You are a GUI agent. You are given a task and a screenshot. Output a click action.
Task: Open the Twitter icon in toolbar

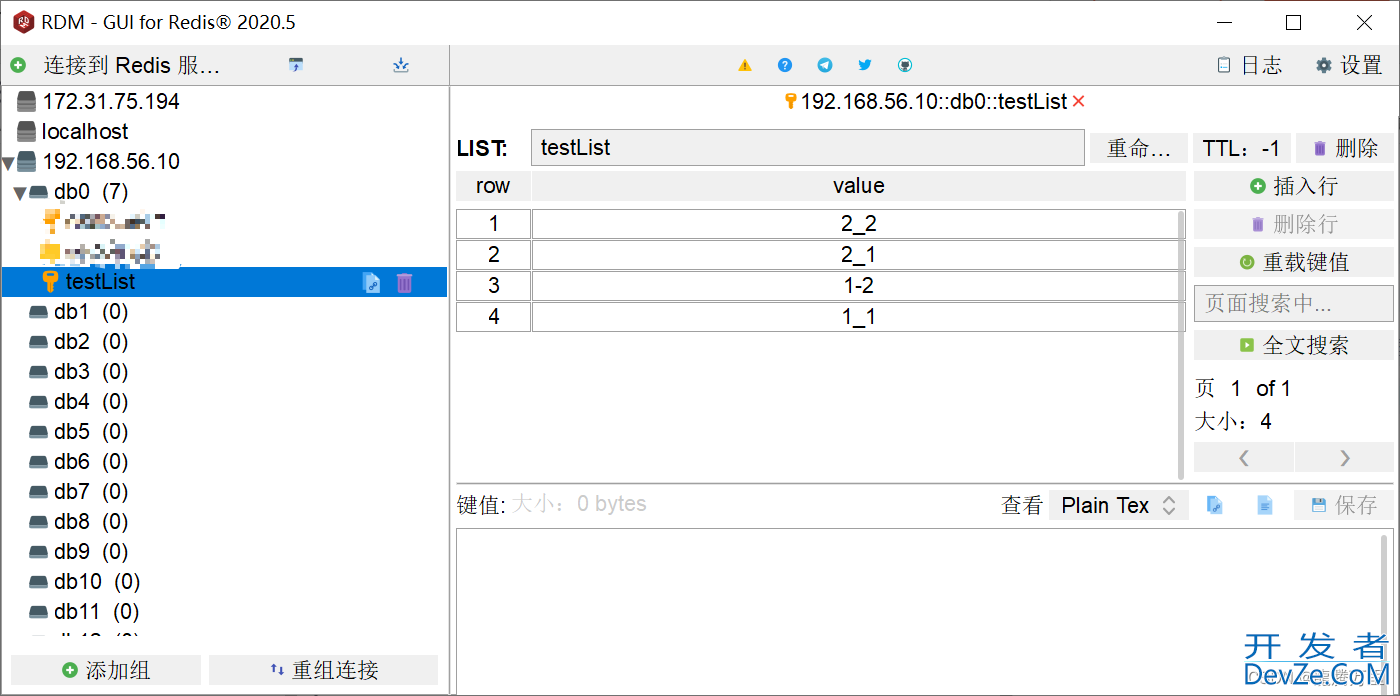[x=865, y=65]
